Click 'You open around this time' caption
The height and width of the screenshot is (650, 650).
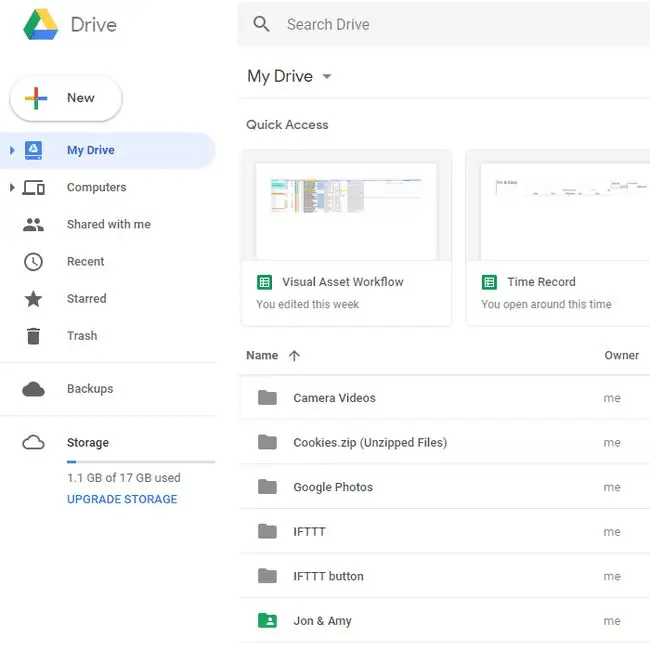tap(546, 305)
